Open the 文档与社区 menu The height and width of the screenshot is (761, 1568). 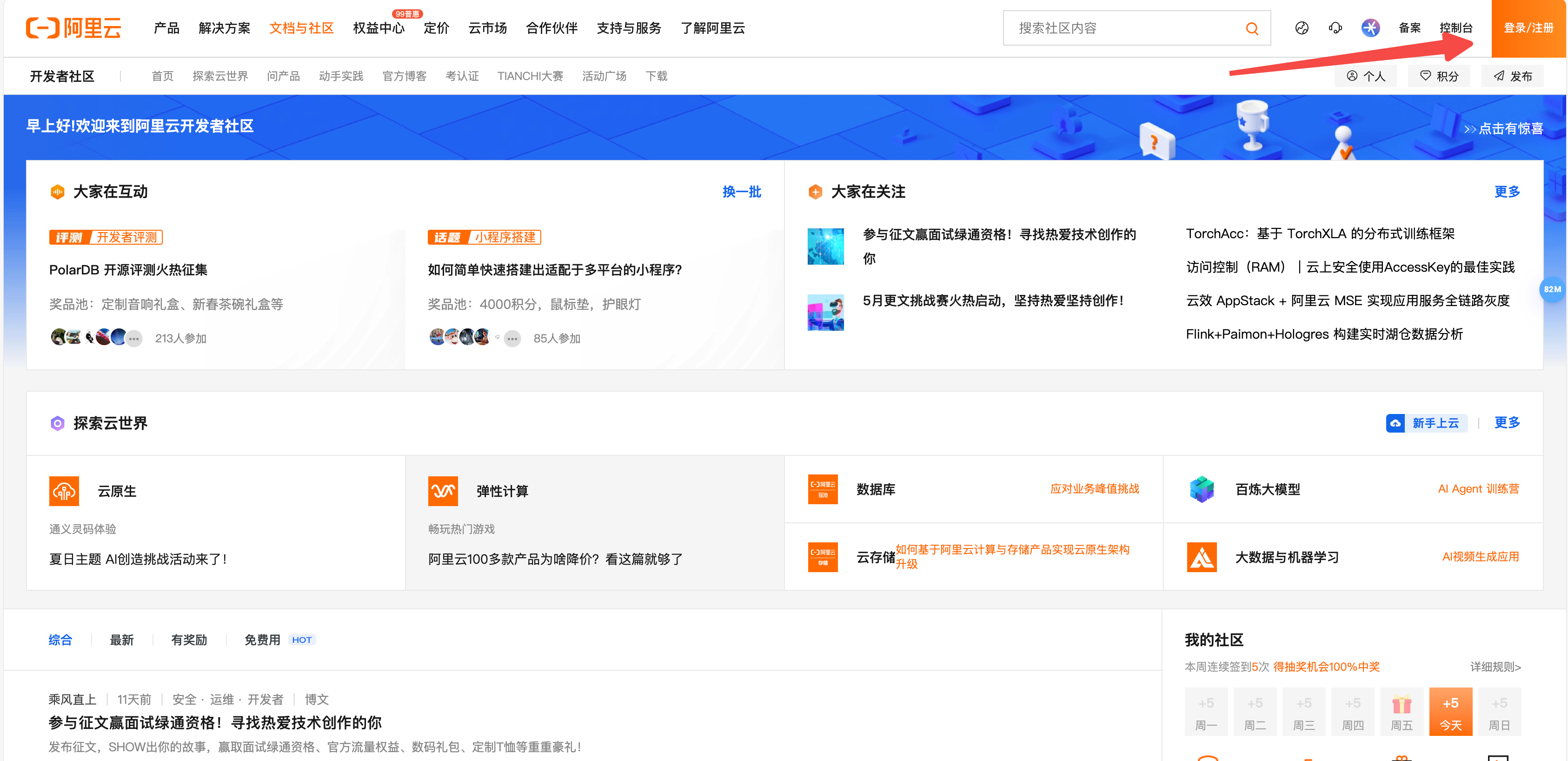click(x=301, y=28)
